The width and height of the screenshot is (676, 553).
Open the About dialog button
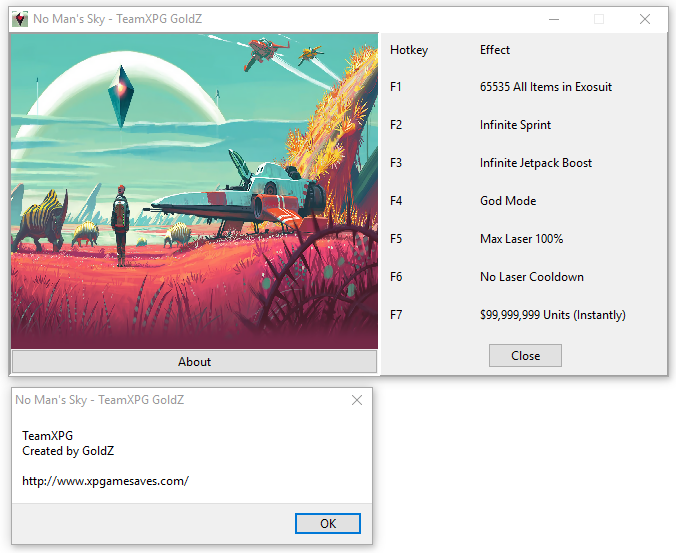click(194, 361)
